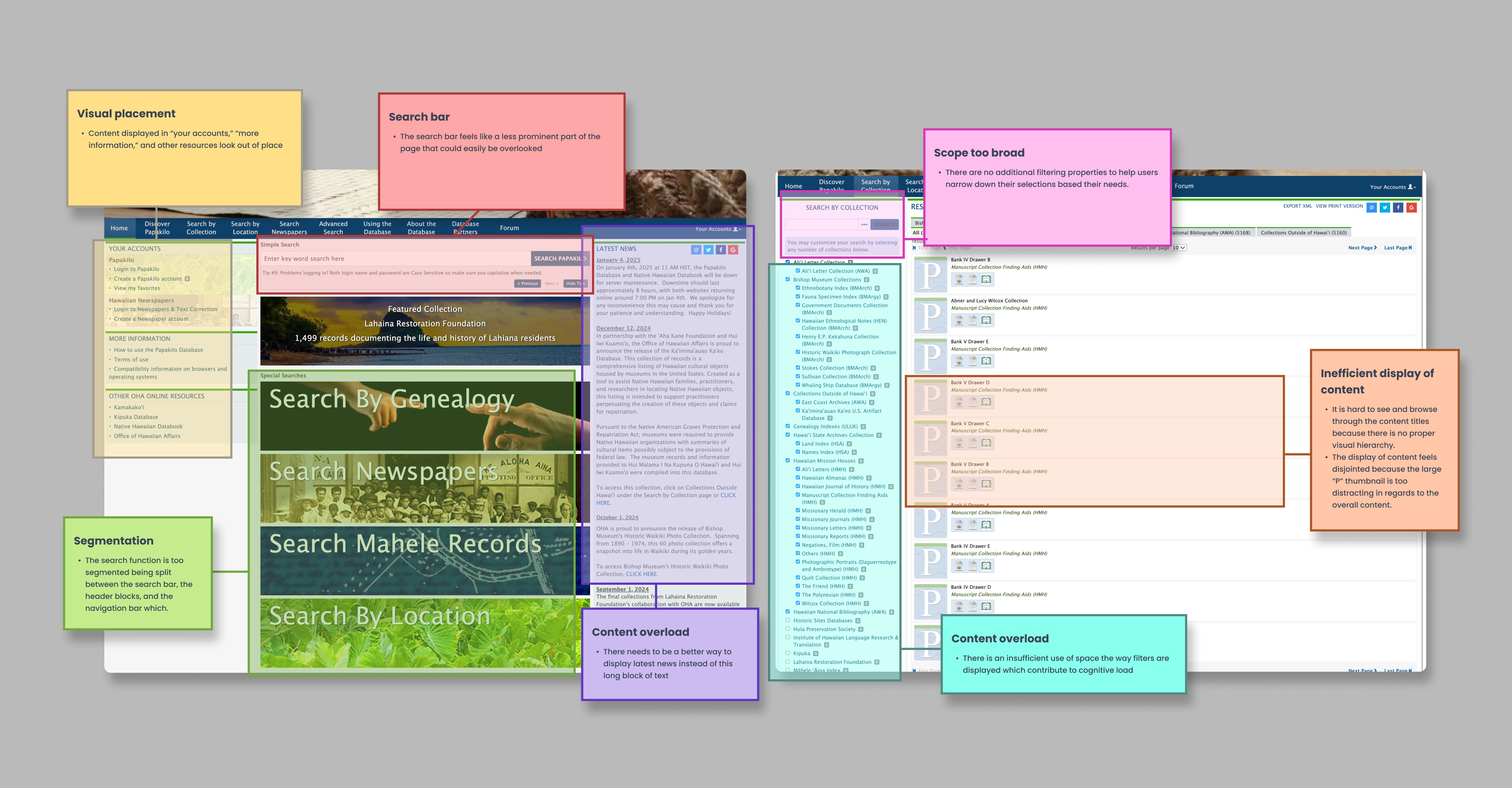1512x788 pixels.
Task: Click the eye document icon for Bank V Drawer E
Action: point(959,361)
